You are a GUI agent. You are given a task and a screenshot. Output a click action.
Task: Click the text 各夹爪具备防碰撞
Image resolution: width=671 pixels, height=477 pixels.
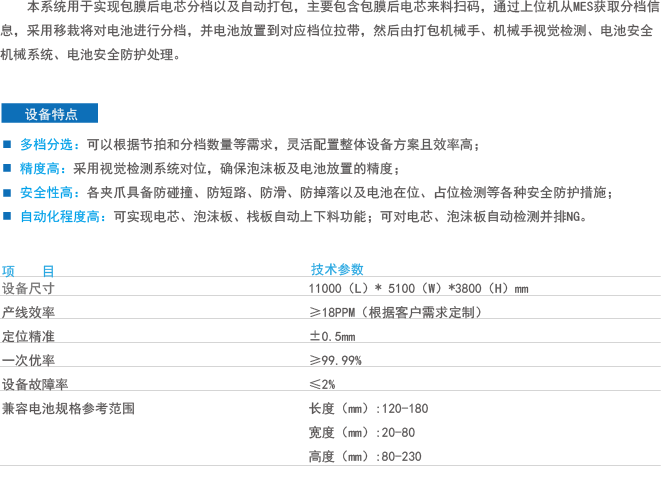point(140,193)
